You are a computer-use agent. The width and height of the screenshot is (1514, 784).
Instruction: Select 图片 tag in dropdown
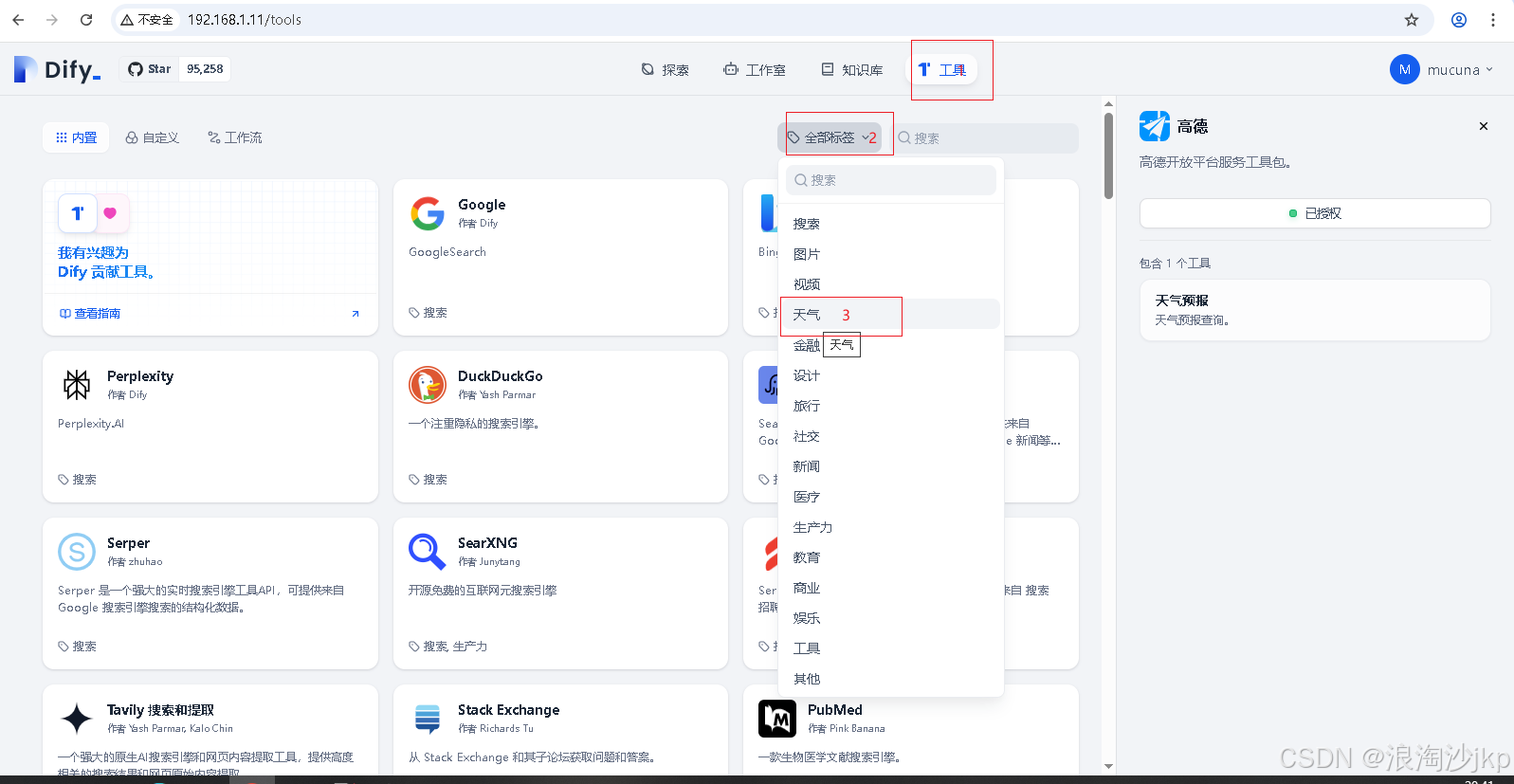[891, 254]
